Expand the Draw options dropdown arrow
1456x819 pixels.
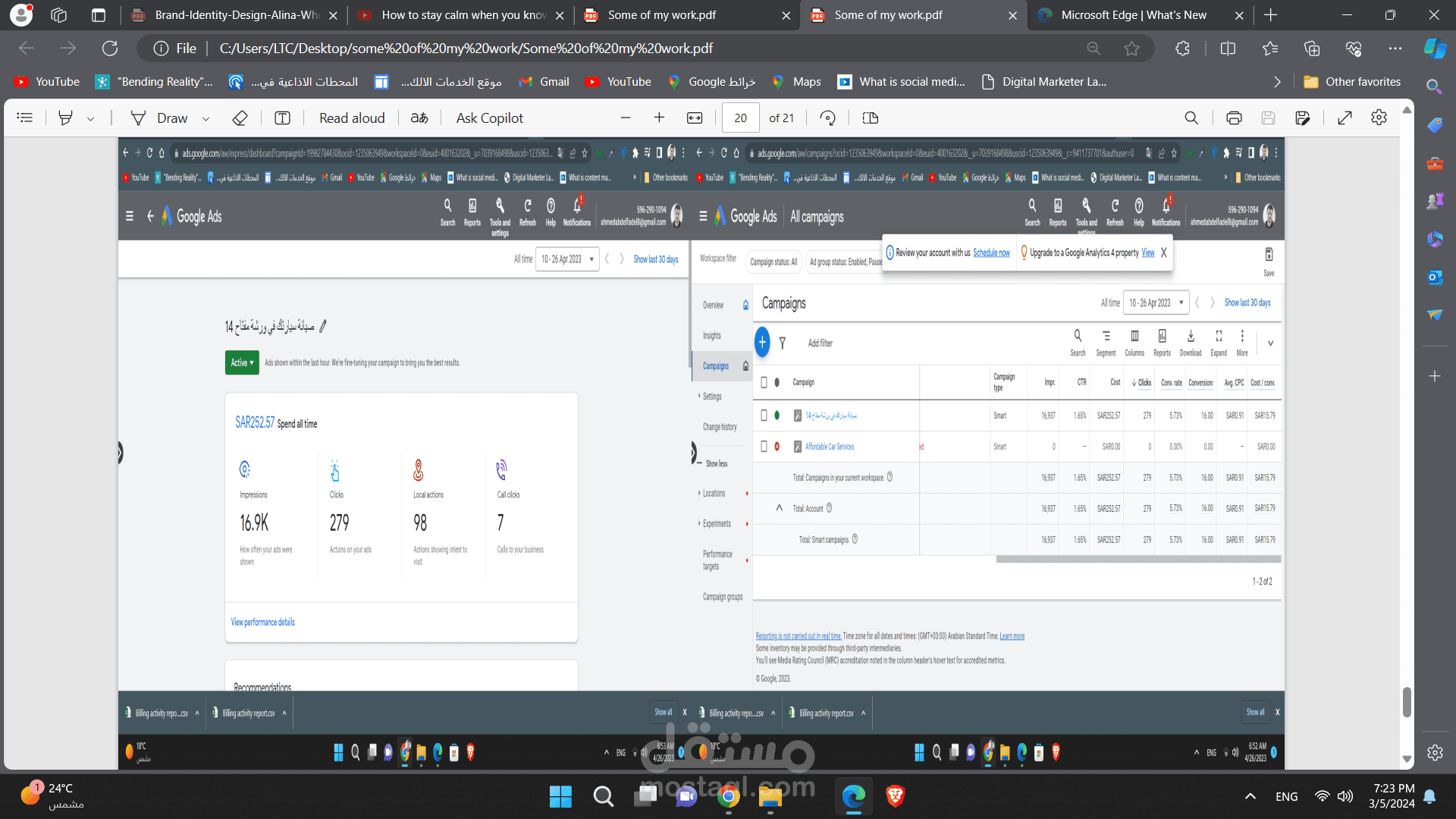[206, 118]
